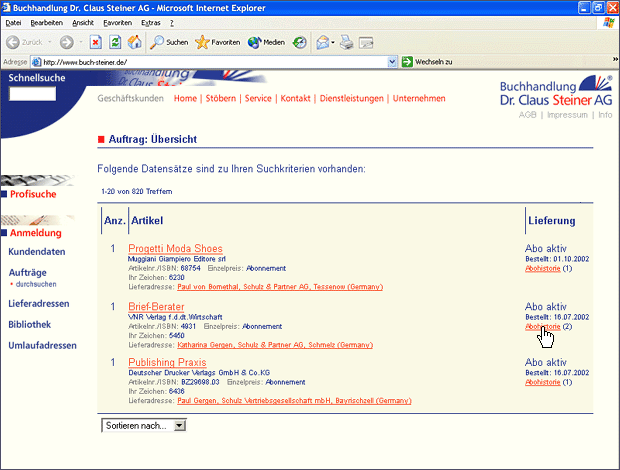Image resolution: width=620 pixels, height=470 pixels.
Task: Open Bibliothek in sidebar
Action: pos(30,325)
